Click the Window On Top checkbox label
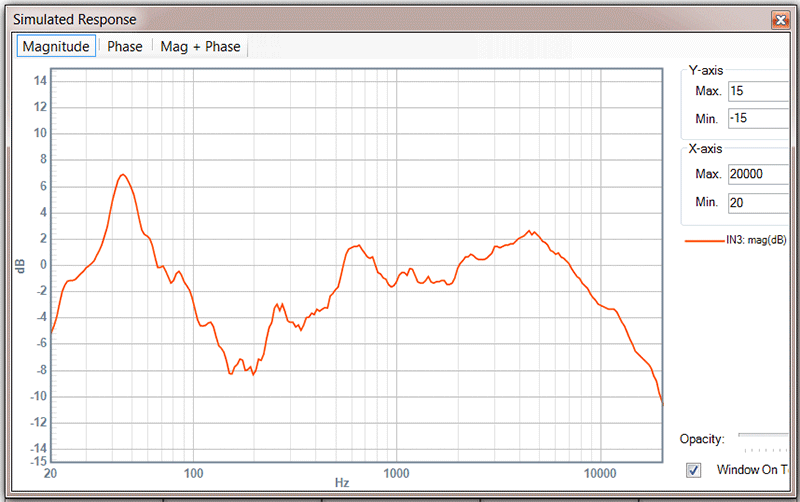800x502 pixels. click(x=755, y=470)
